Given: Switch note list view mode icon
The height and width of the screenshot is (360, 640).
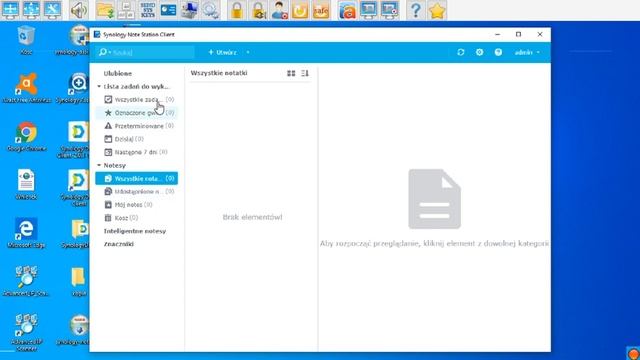Looking at the screenshot, I should click(291, 73).
